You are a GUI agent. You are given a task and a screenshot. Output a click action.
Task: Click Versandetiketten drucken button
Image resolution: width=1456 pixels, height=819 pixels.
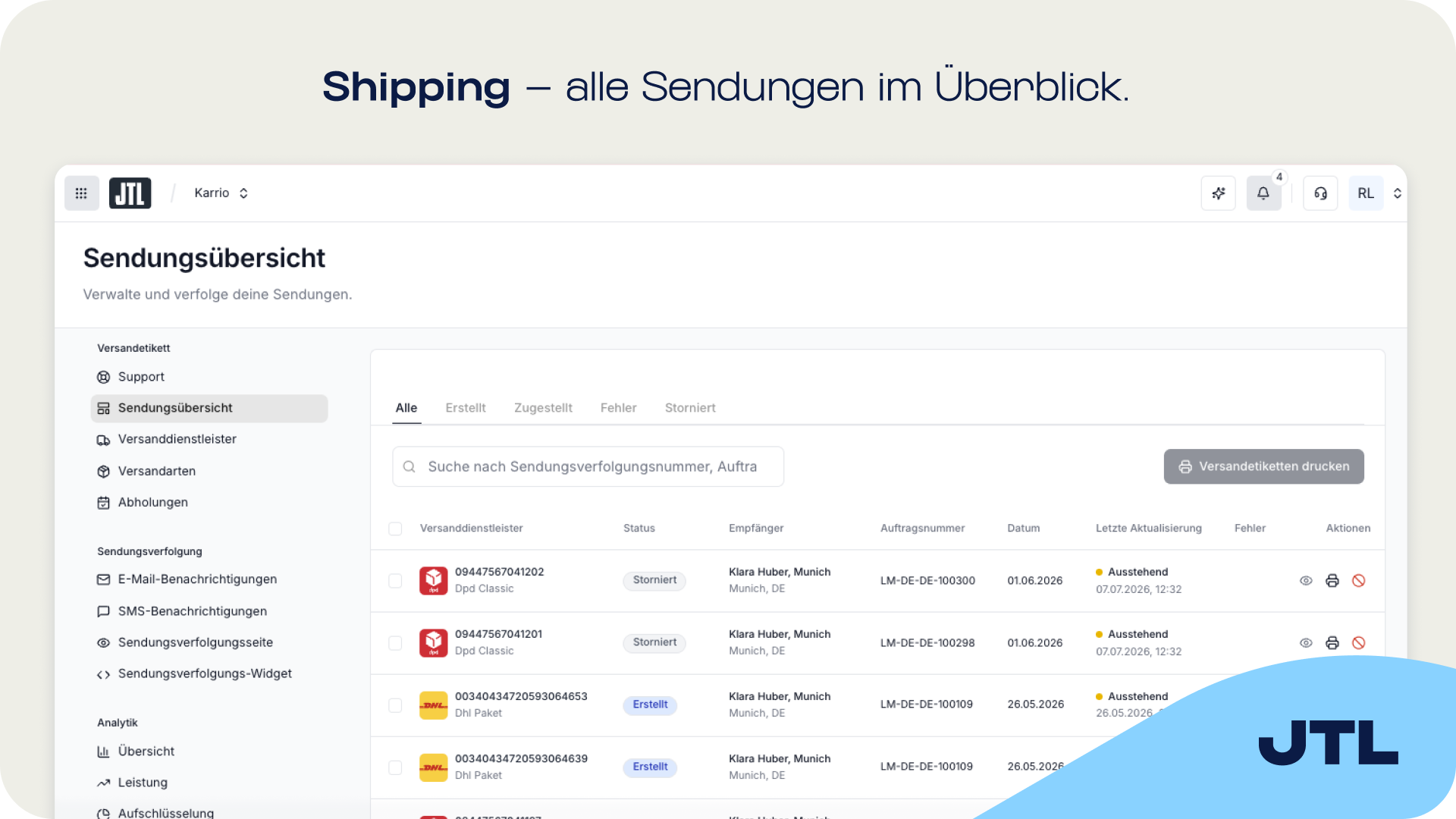(x=1264, y=466)
